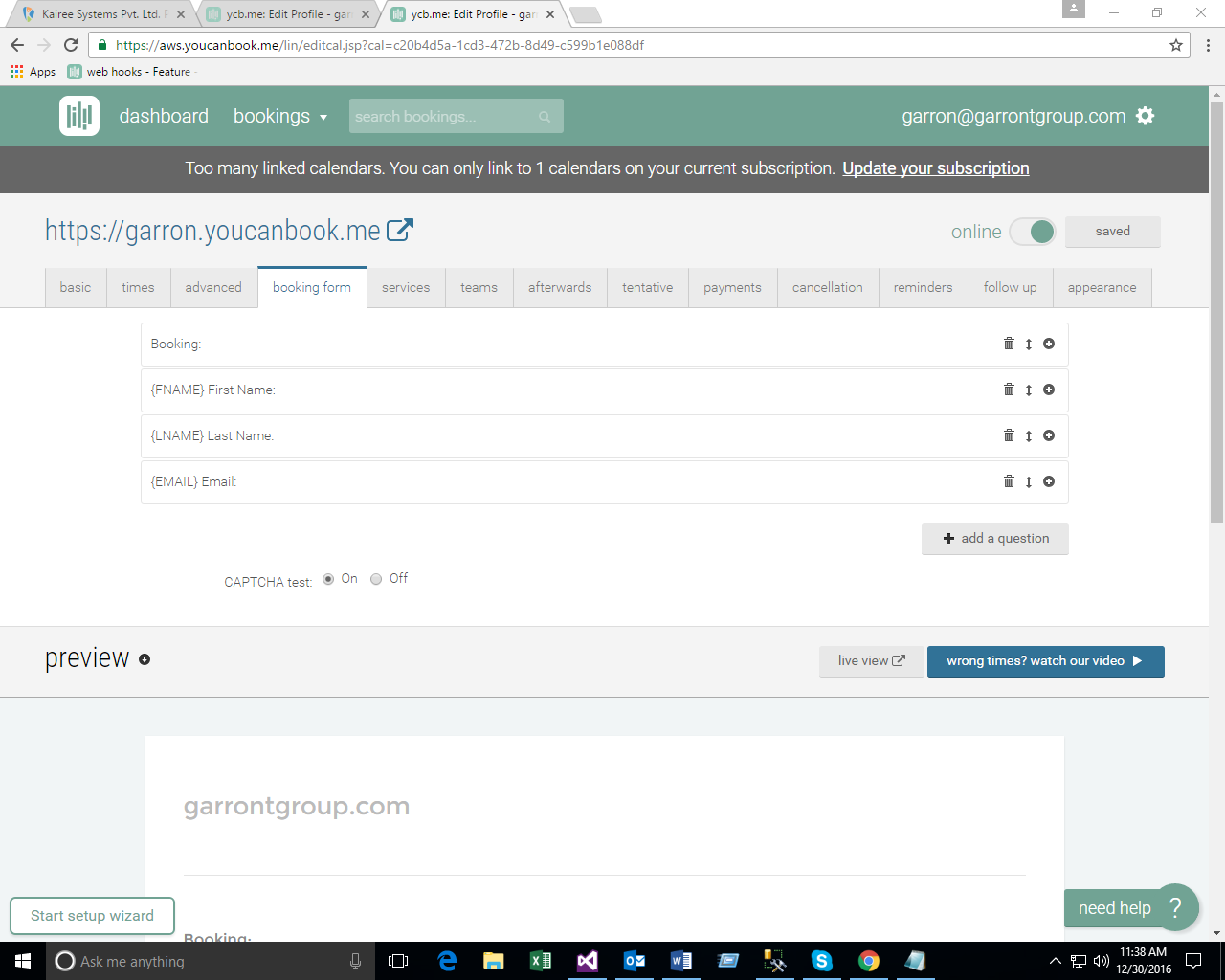The image size is (1225, 980).
Task: Delete the Email question via trash icon
Action: tap(1009, 481)
